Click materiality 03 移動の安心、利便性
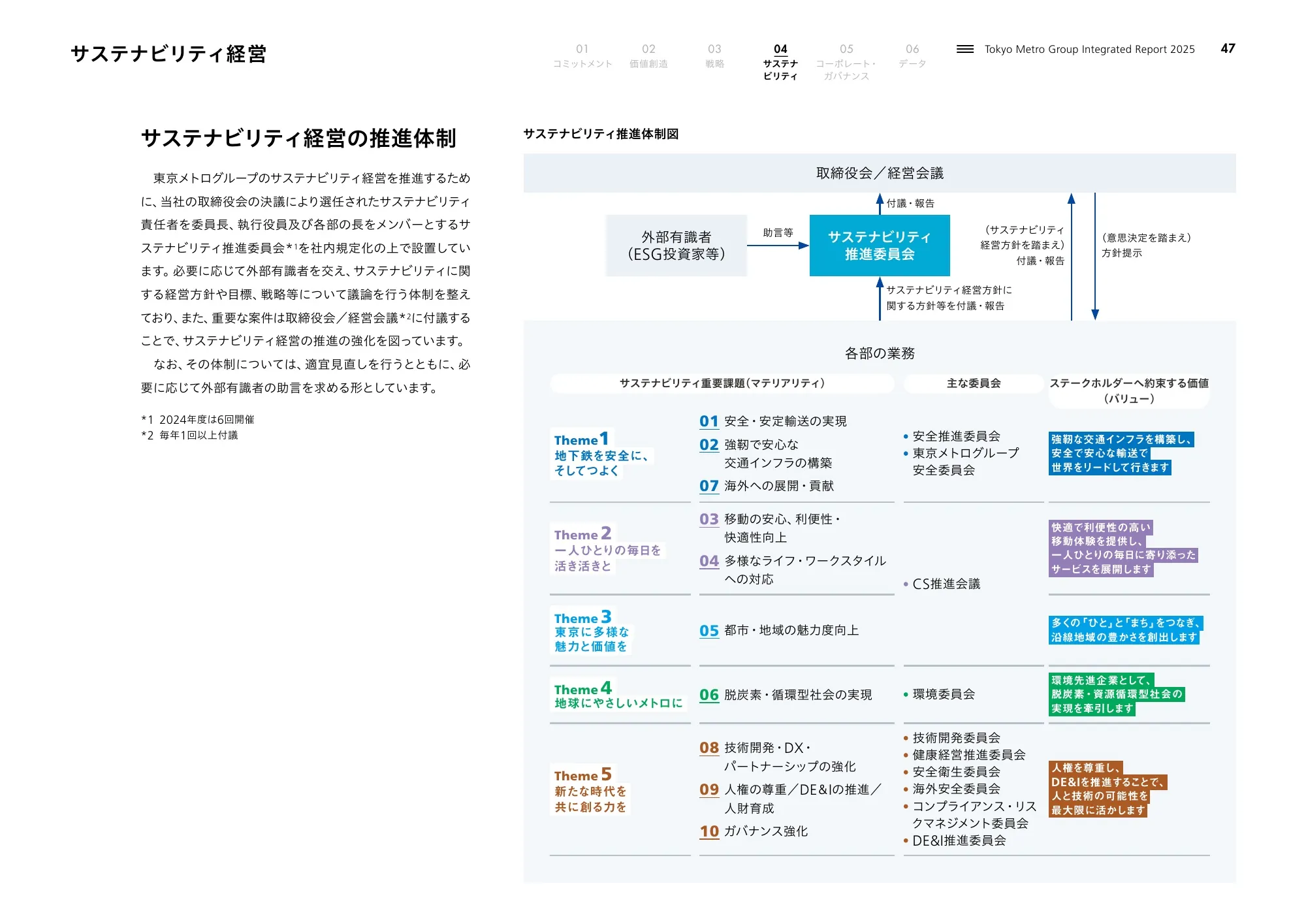 pos(770,528)
